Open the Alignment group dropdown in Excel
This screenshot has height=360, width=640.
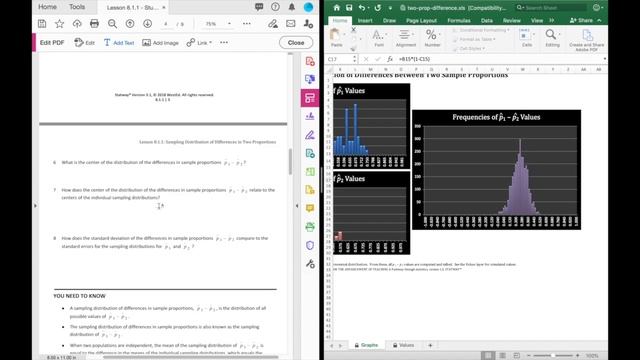click(x=406, y=38)
